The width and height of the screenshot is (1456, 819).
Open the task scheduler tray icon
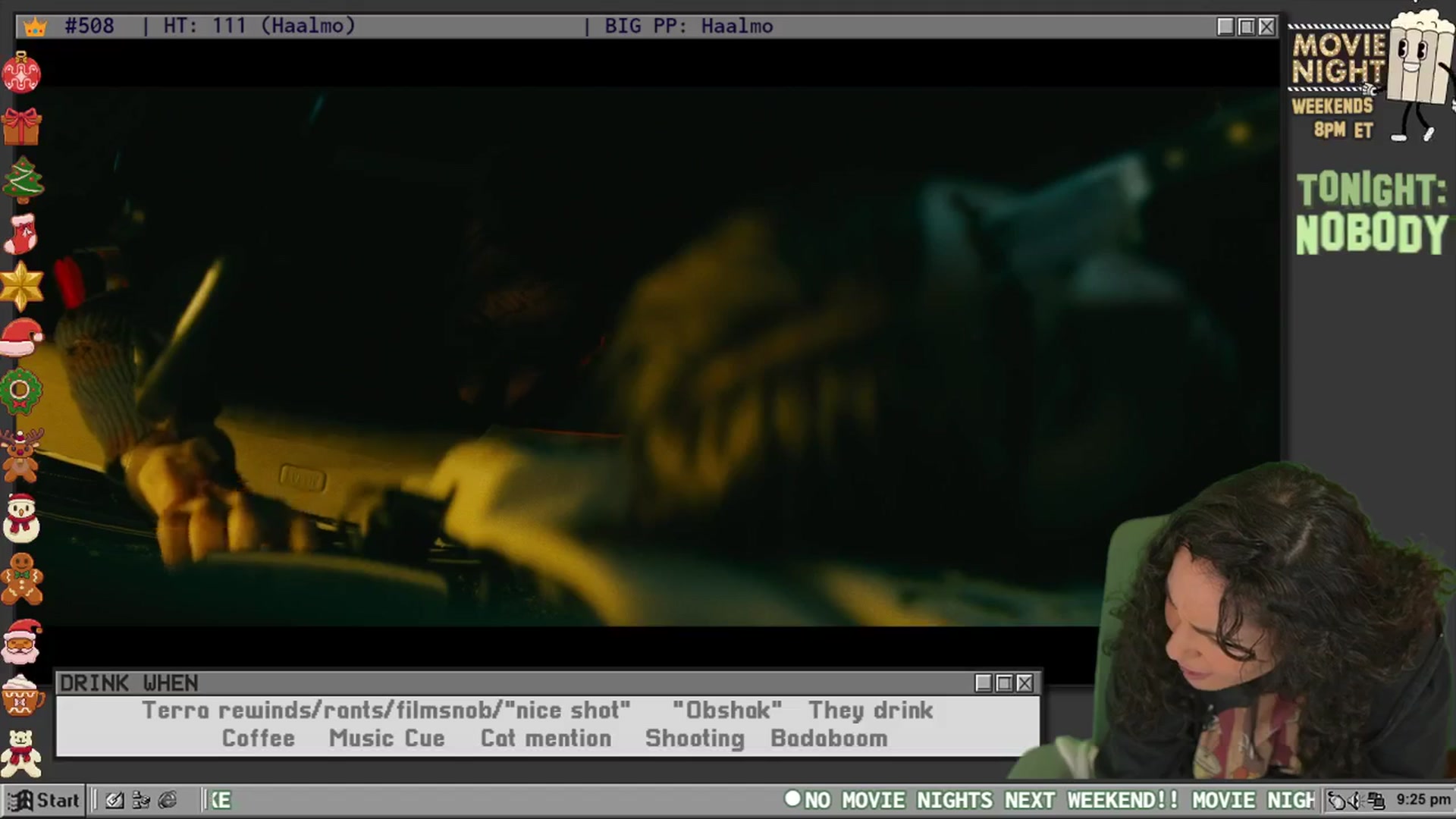tap(1337, 800)
